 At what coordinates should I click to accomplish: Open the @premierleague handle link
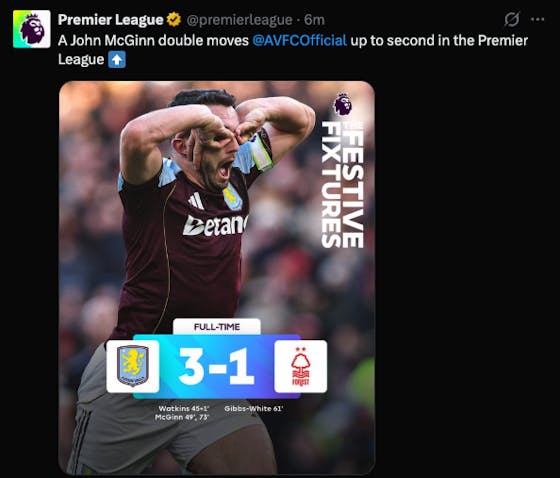(x=239, y=20)
